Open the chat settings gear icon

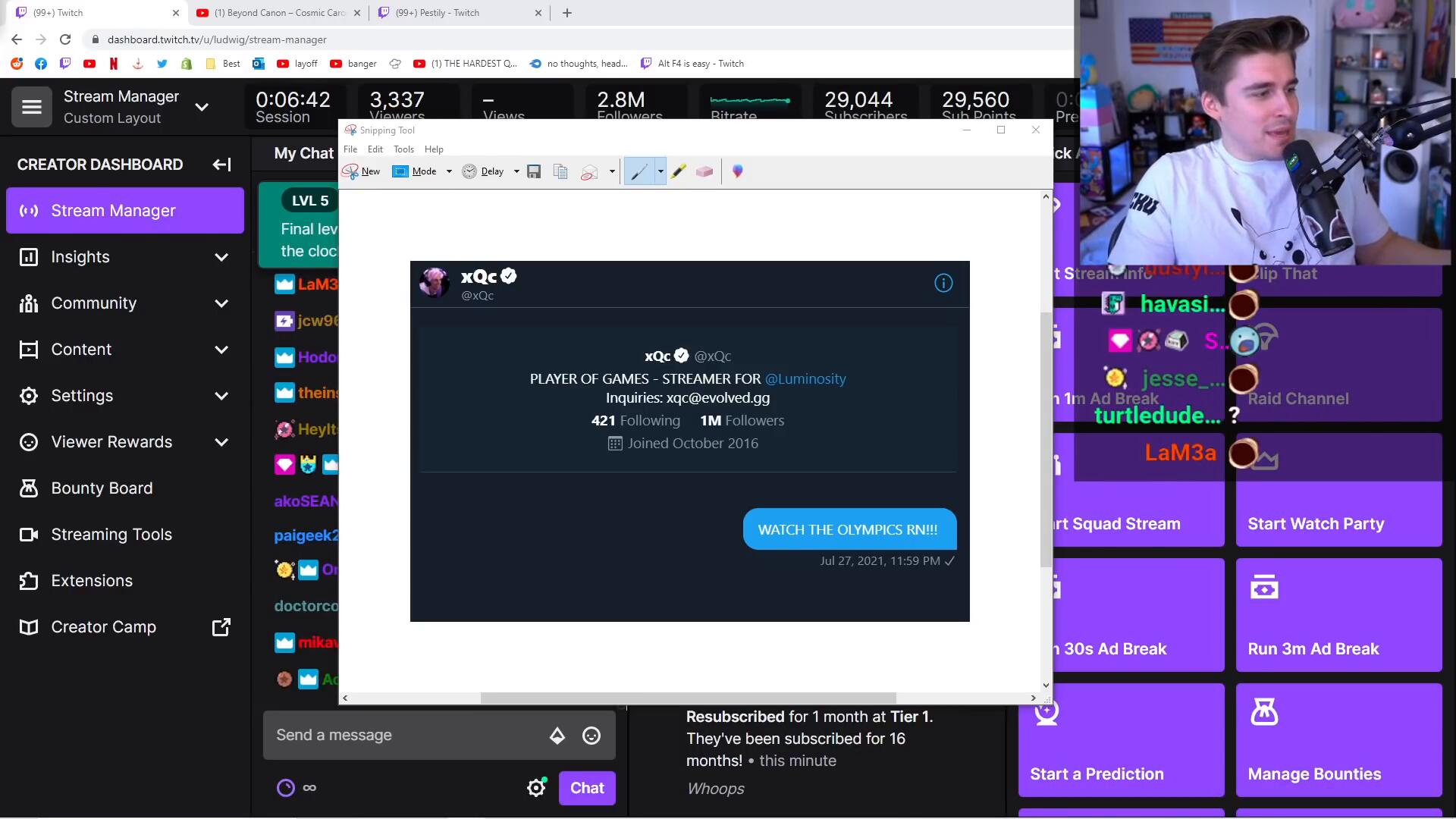click(x=536, y=788)
